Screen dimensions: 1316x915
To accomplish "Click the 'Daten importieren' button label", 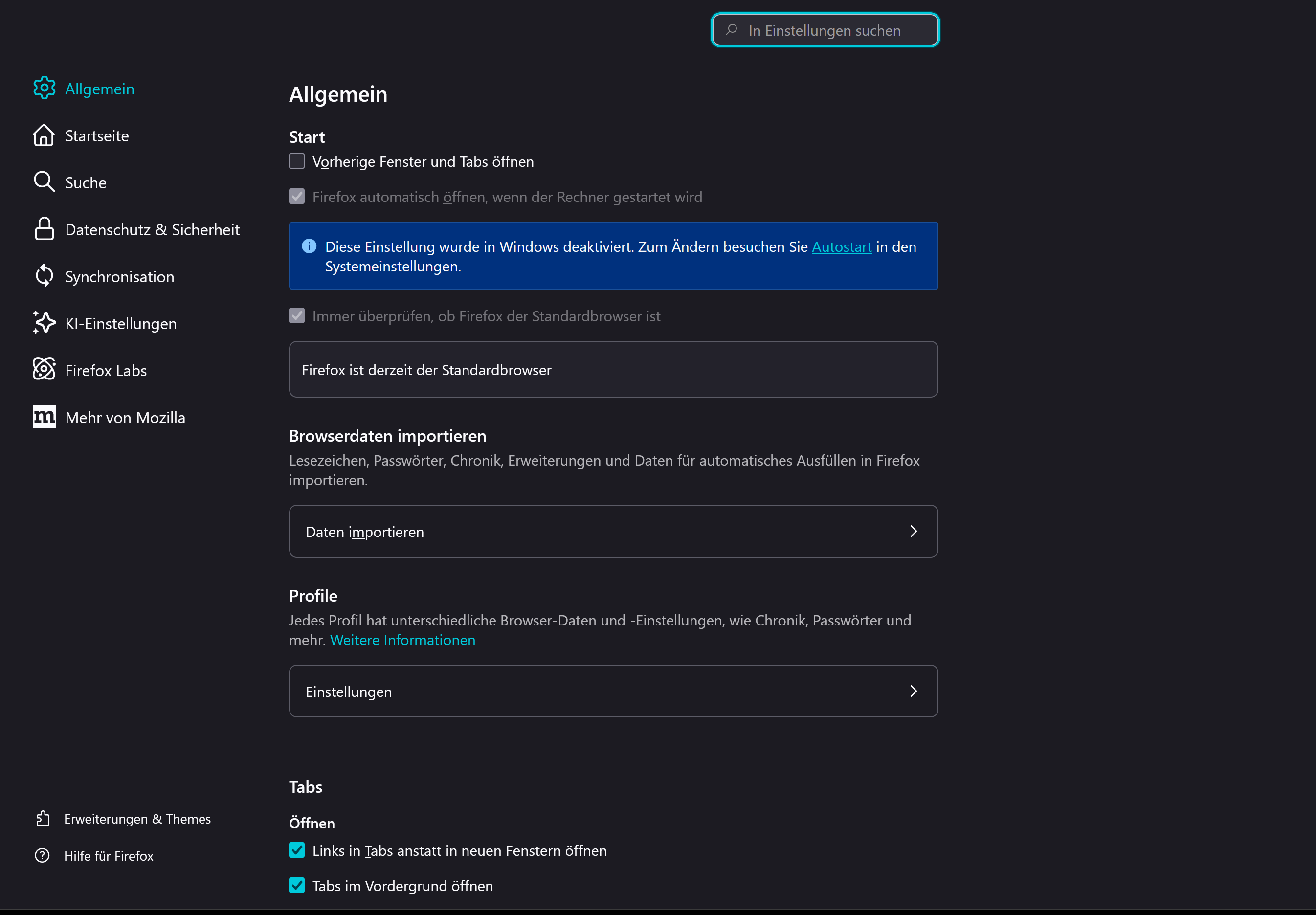I will 364,532.
